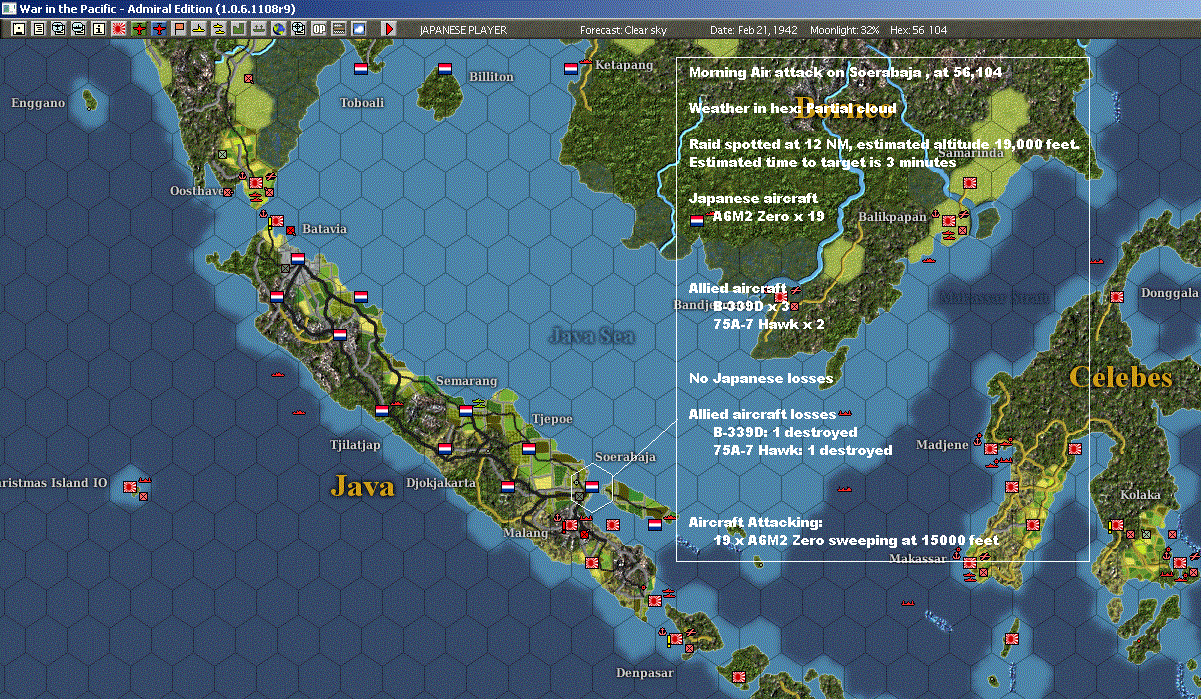
Task: Select Dutch flag unit at Toboali
Action: click(x=361, y=69)
